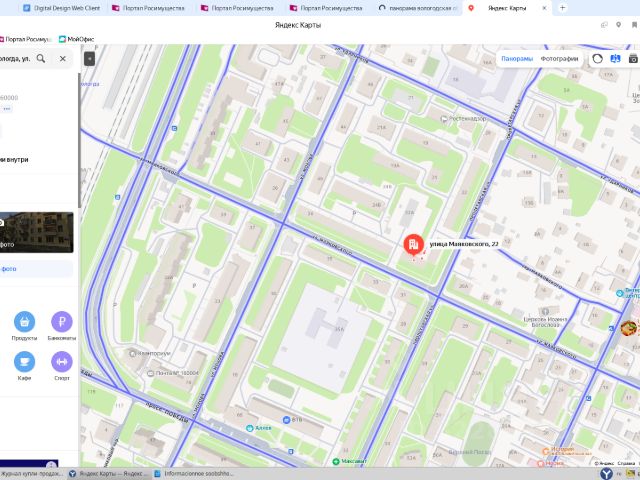Select the Спорт category icon
The height and width of the screenshot is (480, 640).
click(x=62, y=362)
